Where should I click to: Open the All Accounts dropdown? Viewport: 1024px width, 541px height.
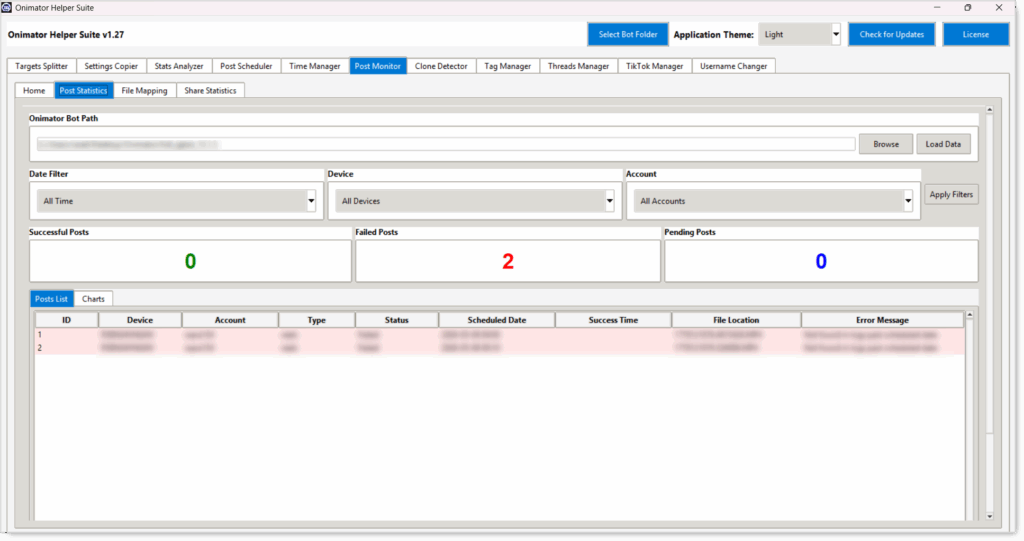[773, 201]
